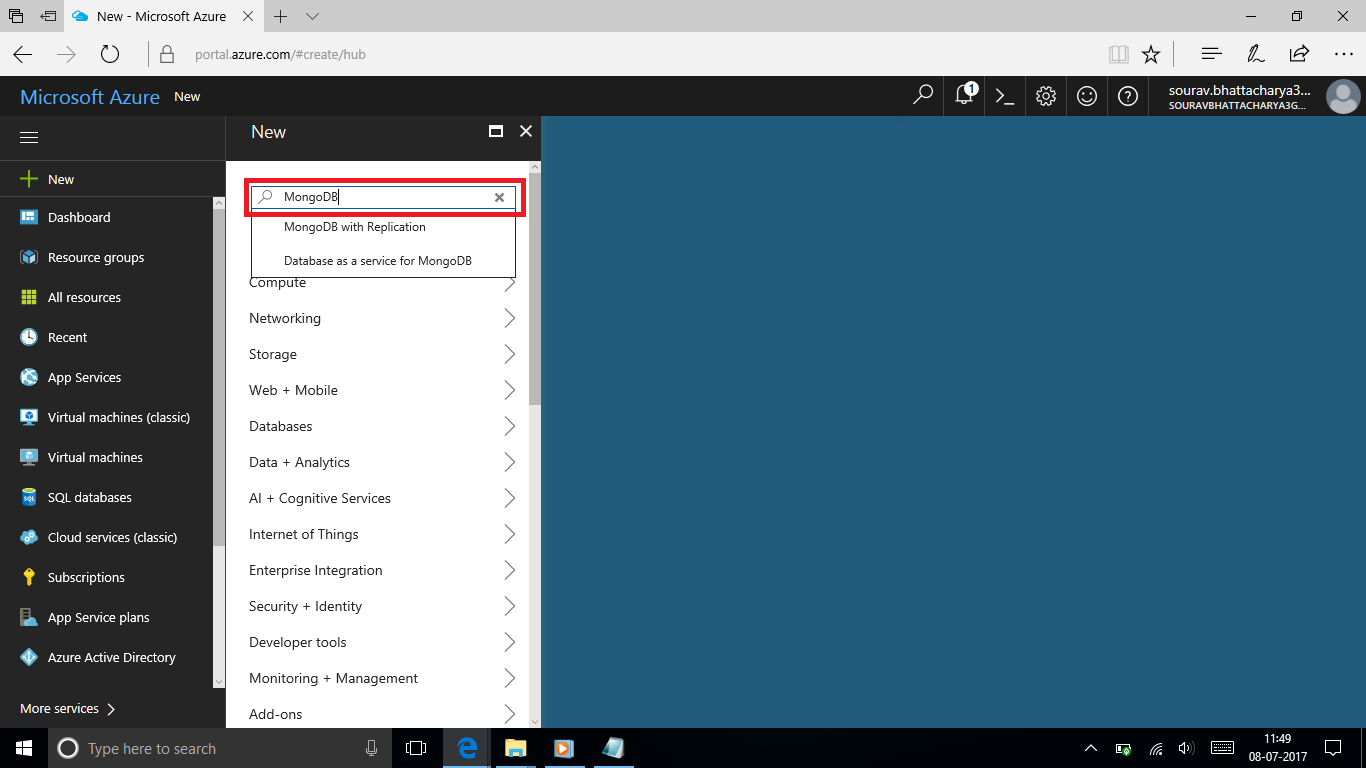
Task: Open More services menu
Action: 58,708
